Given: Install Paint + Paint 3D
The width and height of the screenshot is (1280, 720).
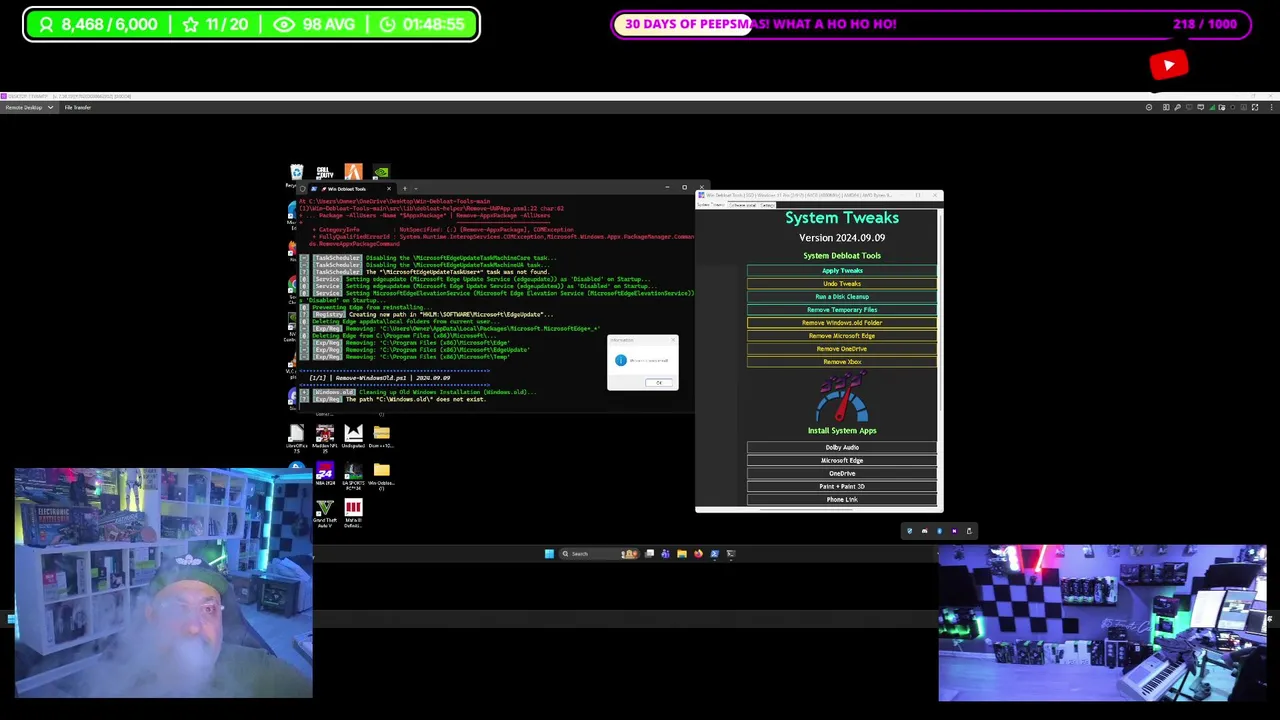Looking at the screenshot, I should 842,486.
